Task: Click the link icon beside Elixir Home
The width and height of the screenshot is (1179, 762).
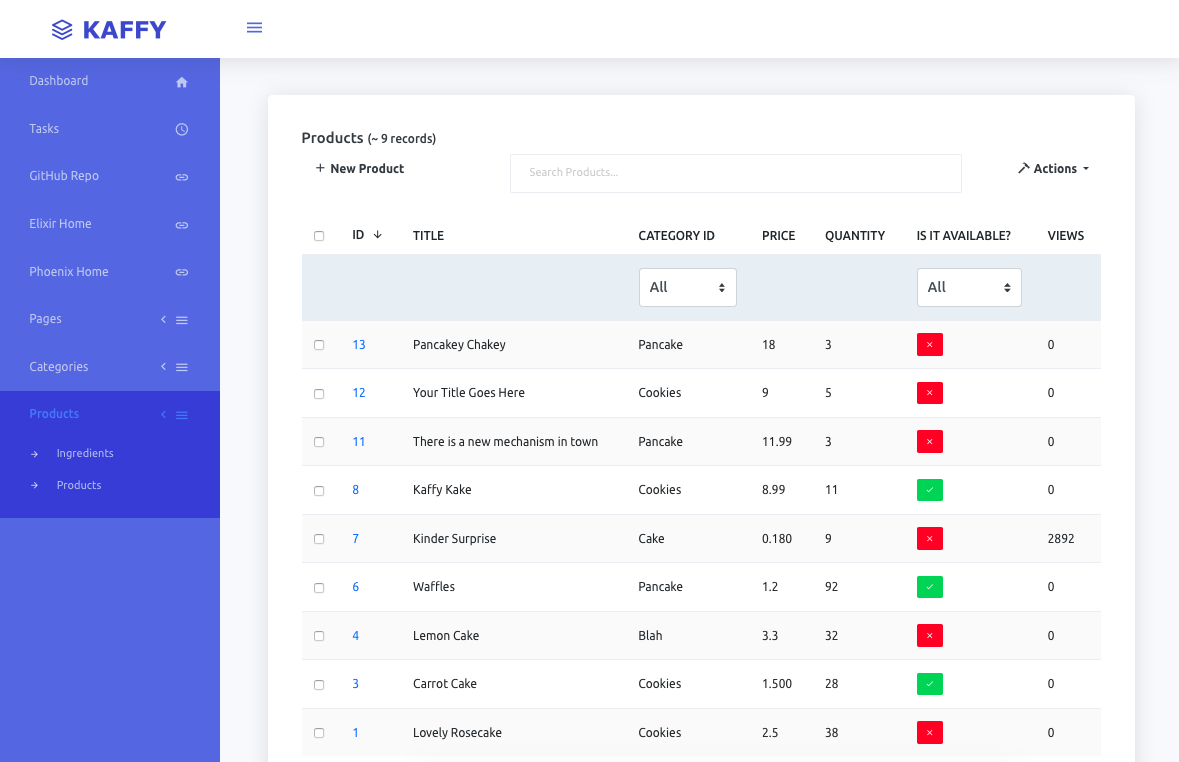Action: (182, 225)
